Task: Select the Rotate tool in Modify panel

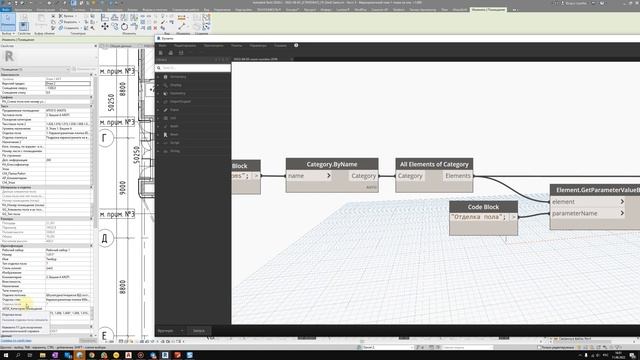Action: (x=124, y=27)
